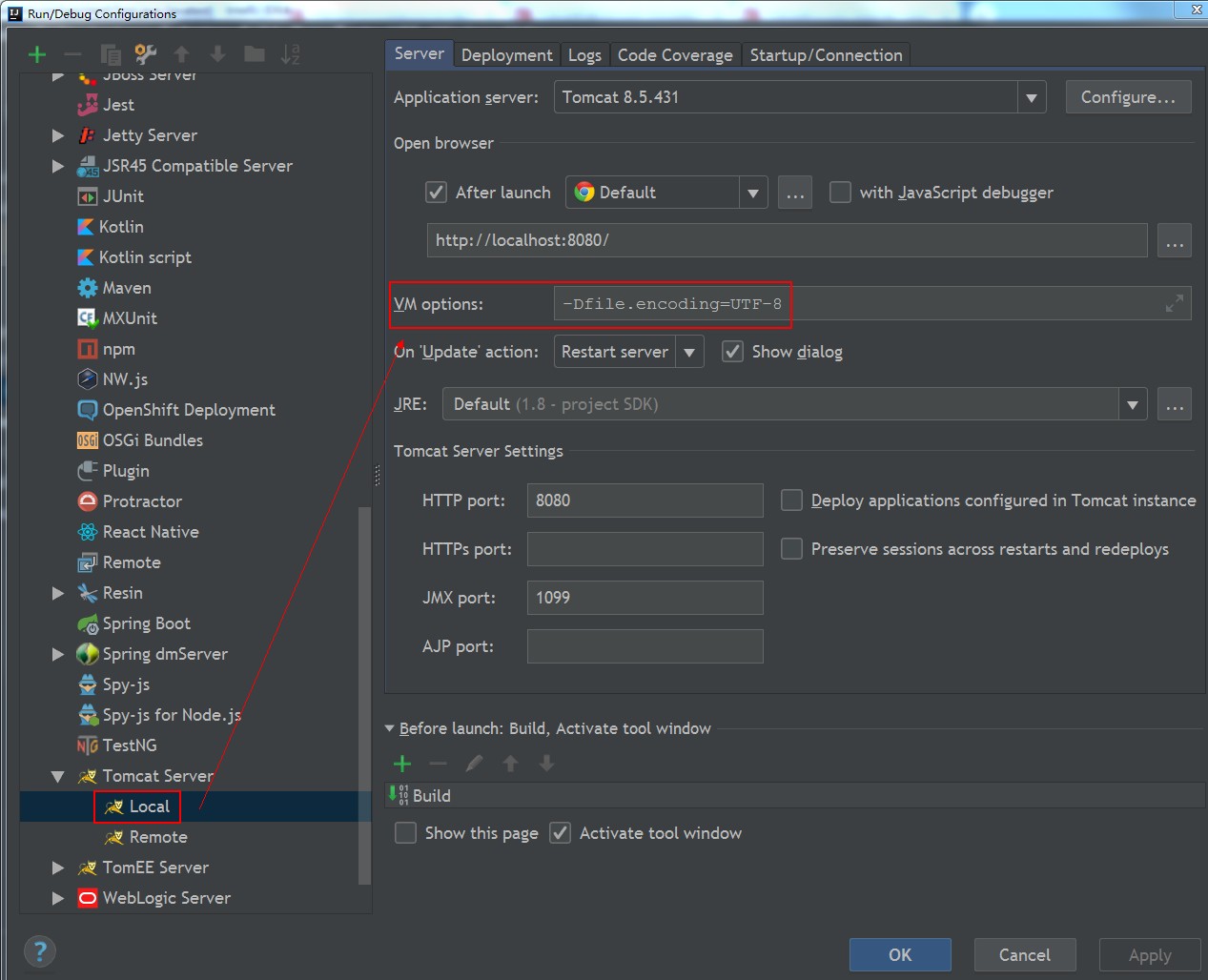
Task: Open Restart server action dropdown
Action: pyautogui.click(x=689, y=352)
